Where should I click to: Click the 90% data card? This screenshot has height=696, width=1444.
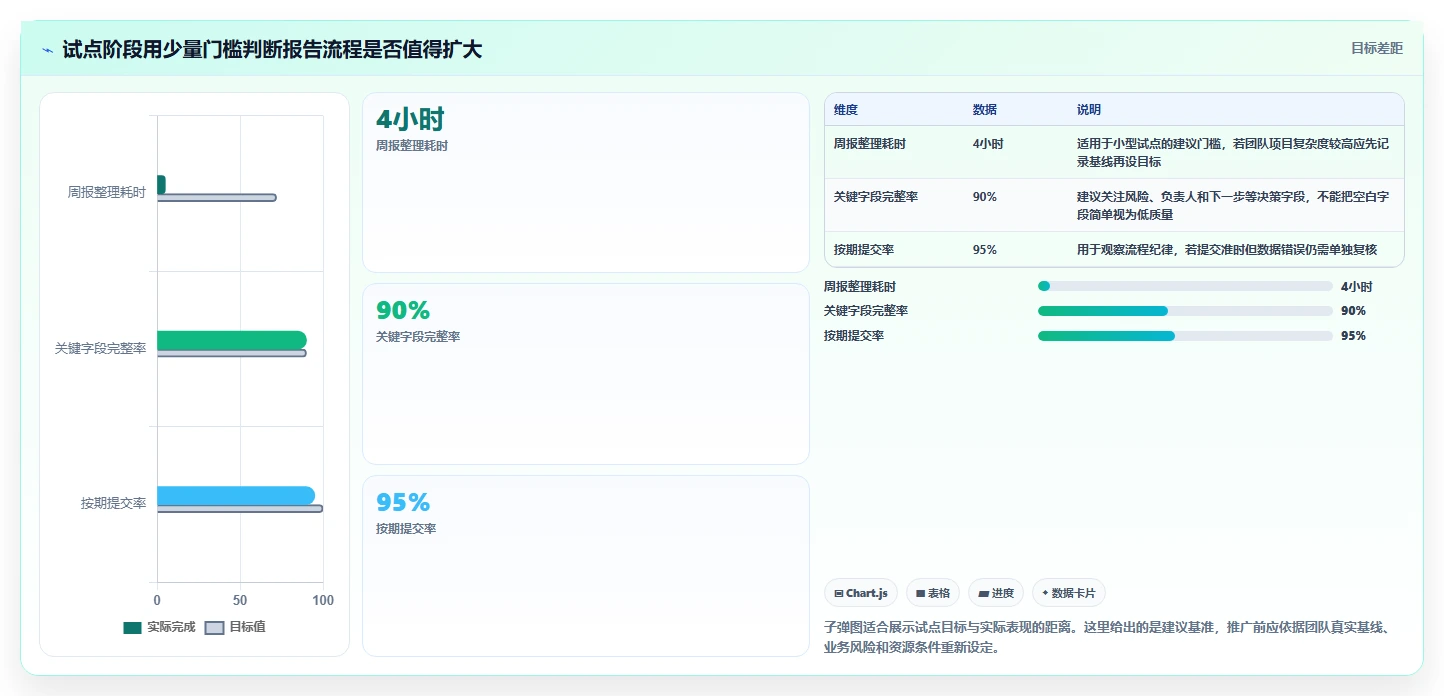pos(586,374)
